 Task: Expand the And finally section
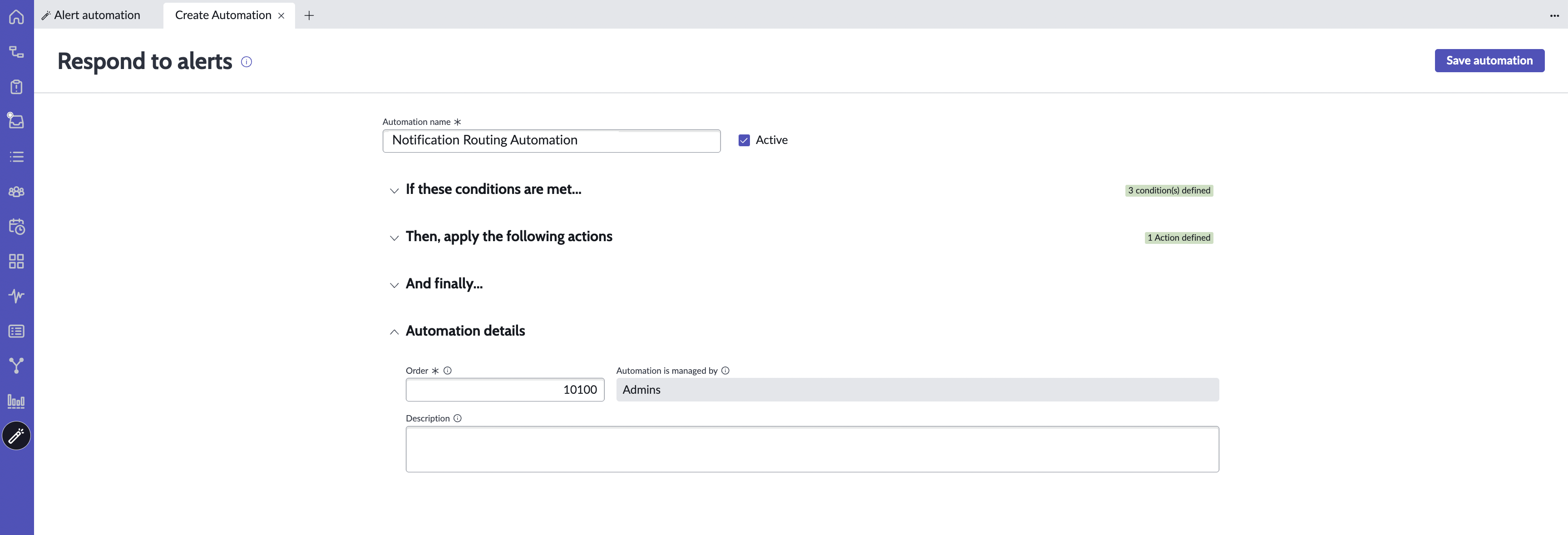[x=394, y=285]
